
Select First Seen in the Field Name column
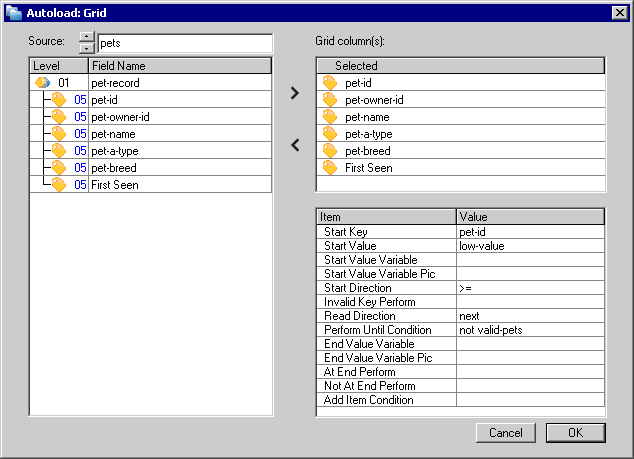pyautogui.click(x=180, y=185)
